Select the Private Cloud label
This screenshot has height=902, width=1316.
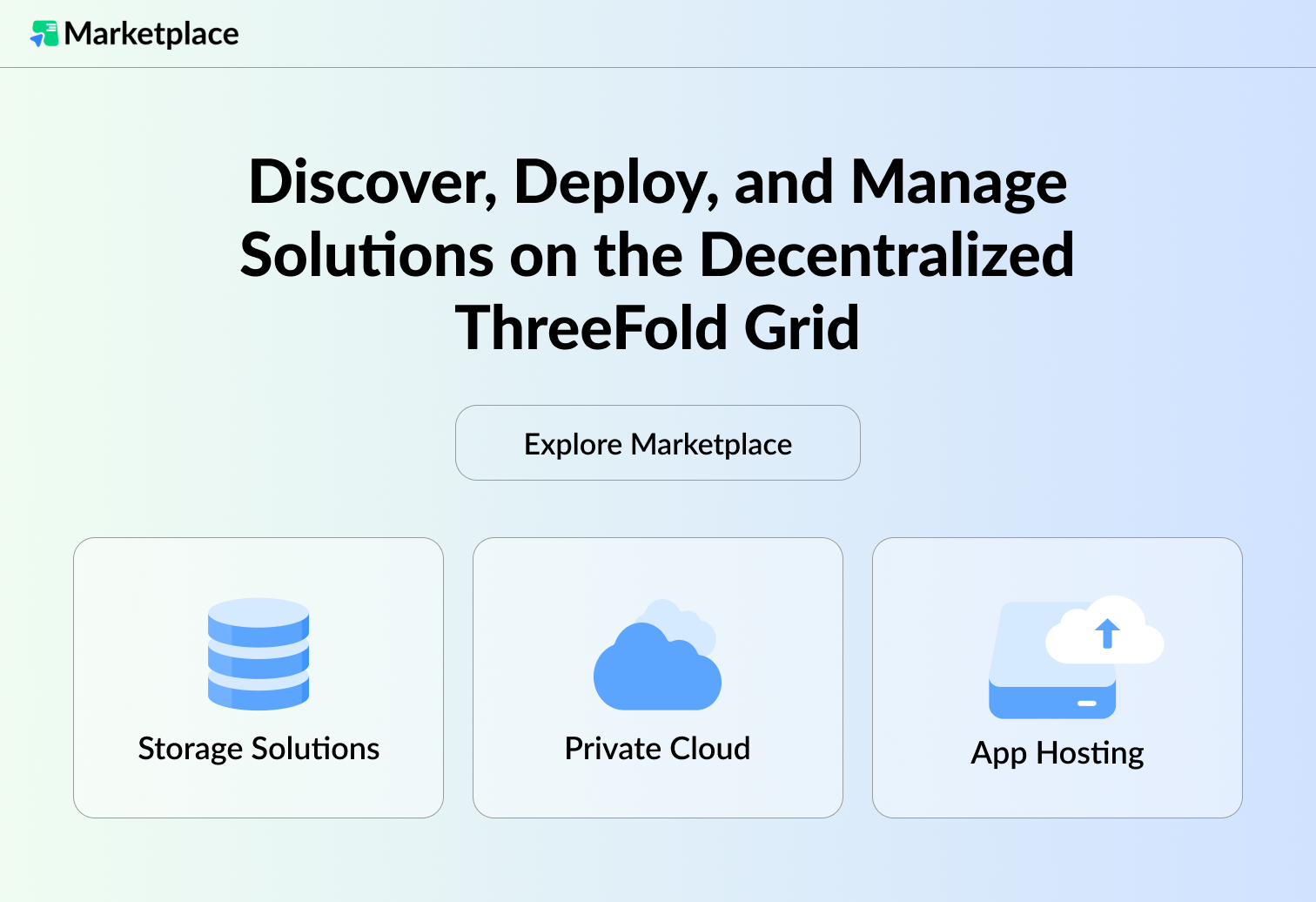click(657, 749)
